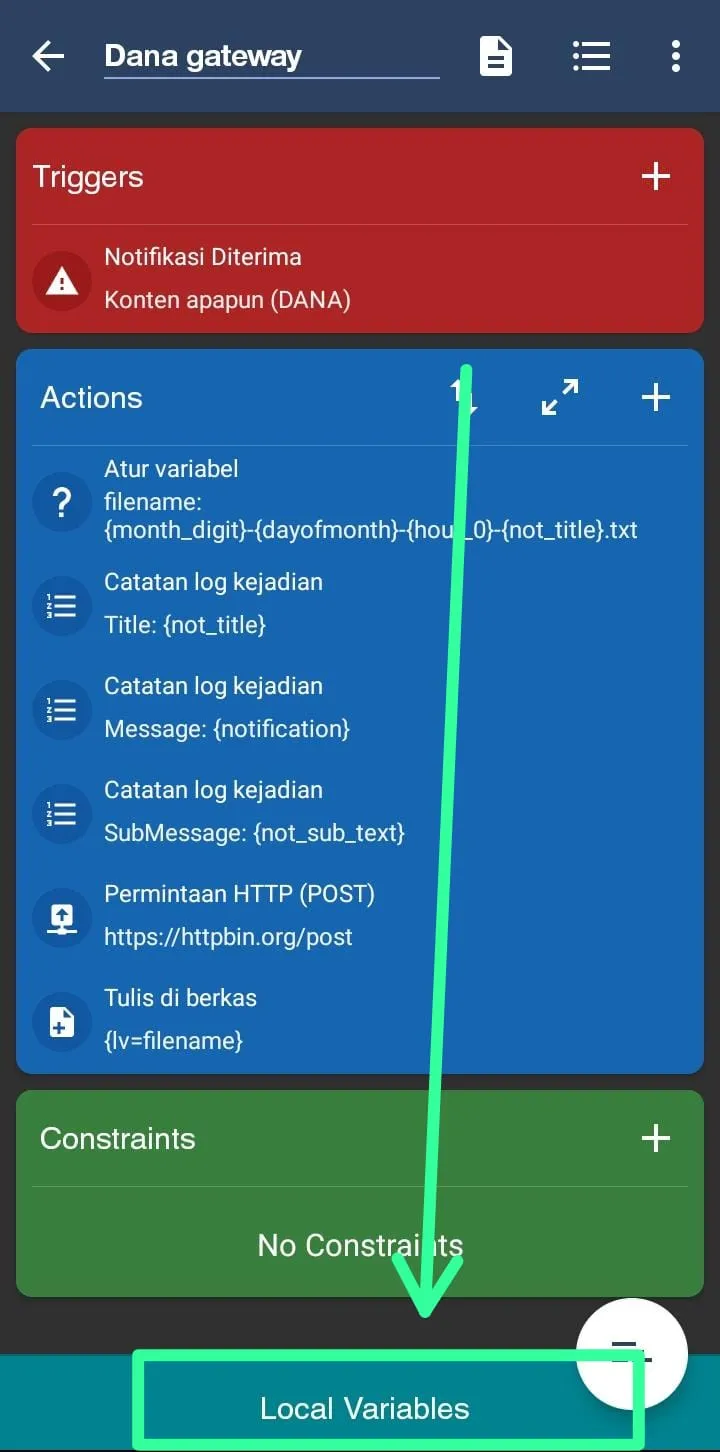Tap the back arrow icon
The width and height of the screenshot is (720, 1452).
point(48,57)
